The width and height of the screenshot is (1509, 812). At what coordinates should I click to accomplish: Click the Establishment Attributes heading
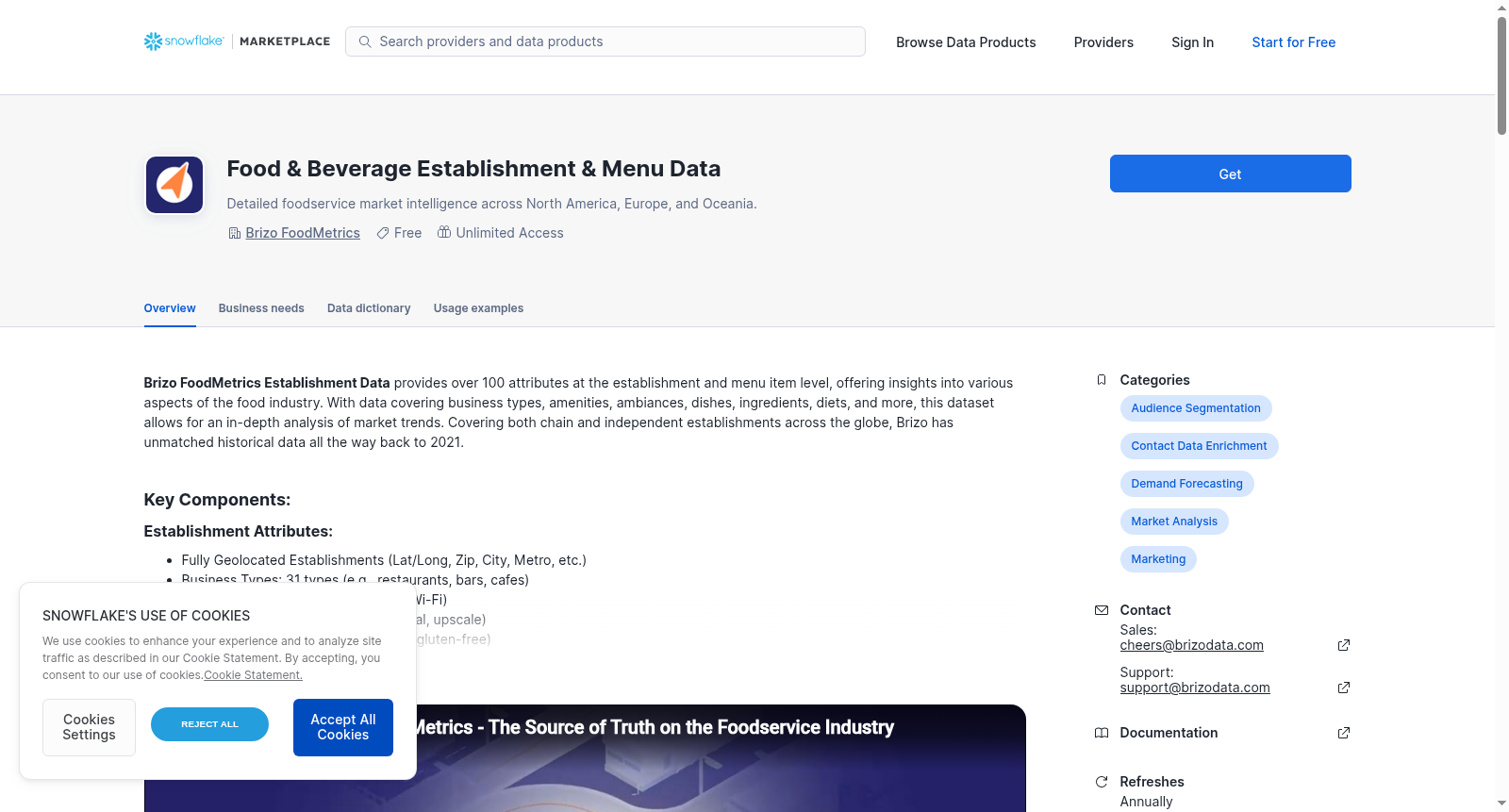238,531
